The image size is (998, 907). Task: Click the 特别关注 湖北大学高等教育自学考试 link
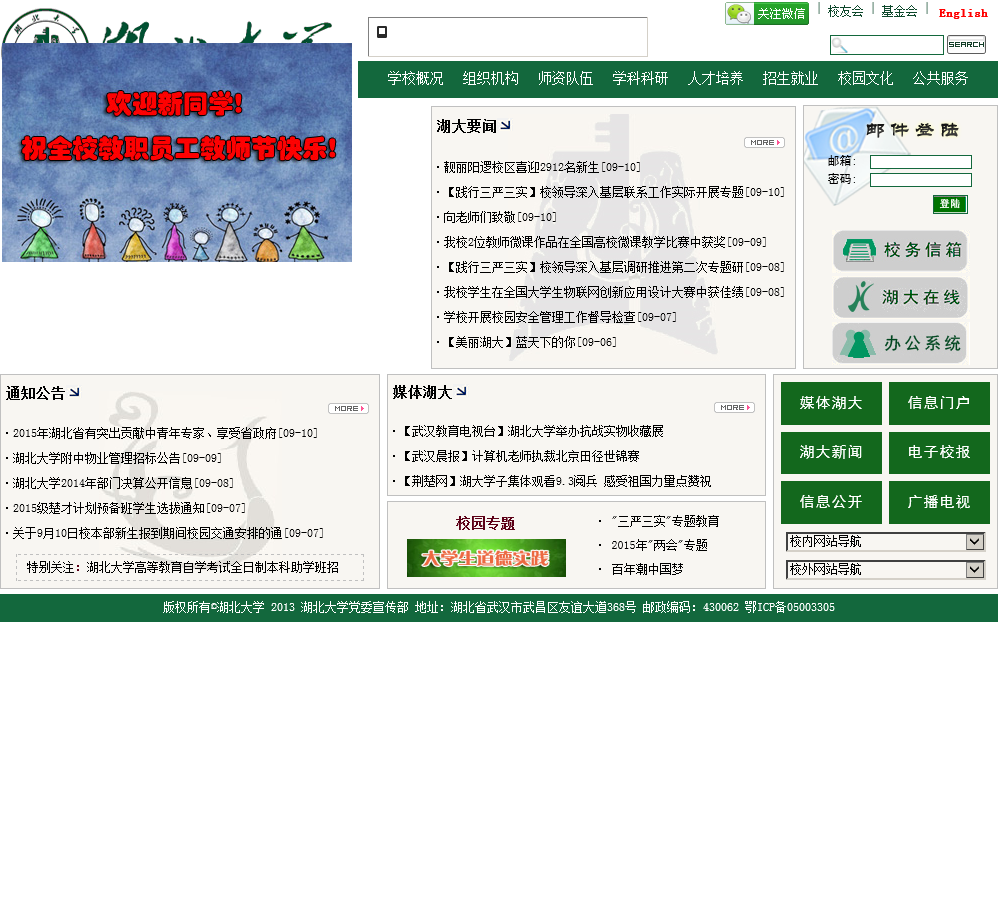click(183, 567)
